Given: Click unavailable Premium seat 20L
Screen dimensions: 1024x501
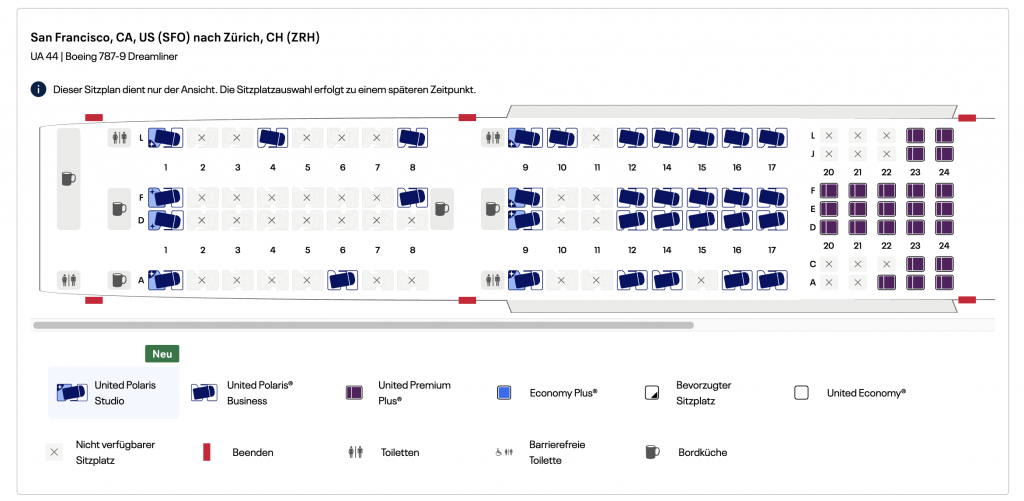Looking at the screenshot, I should pos(829,136).
